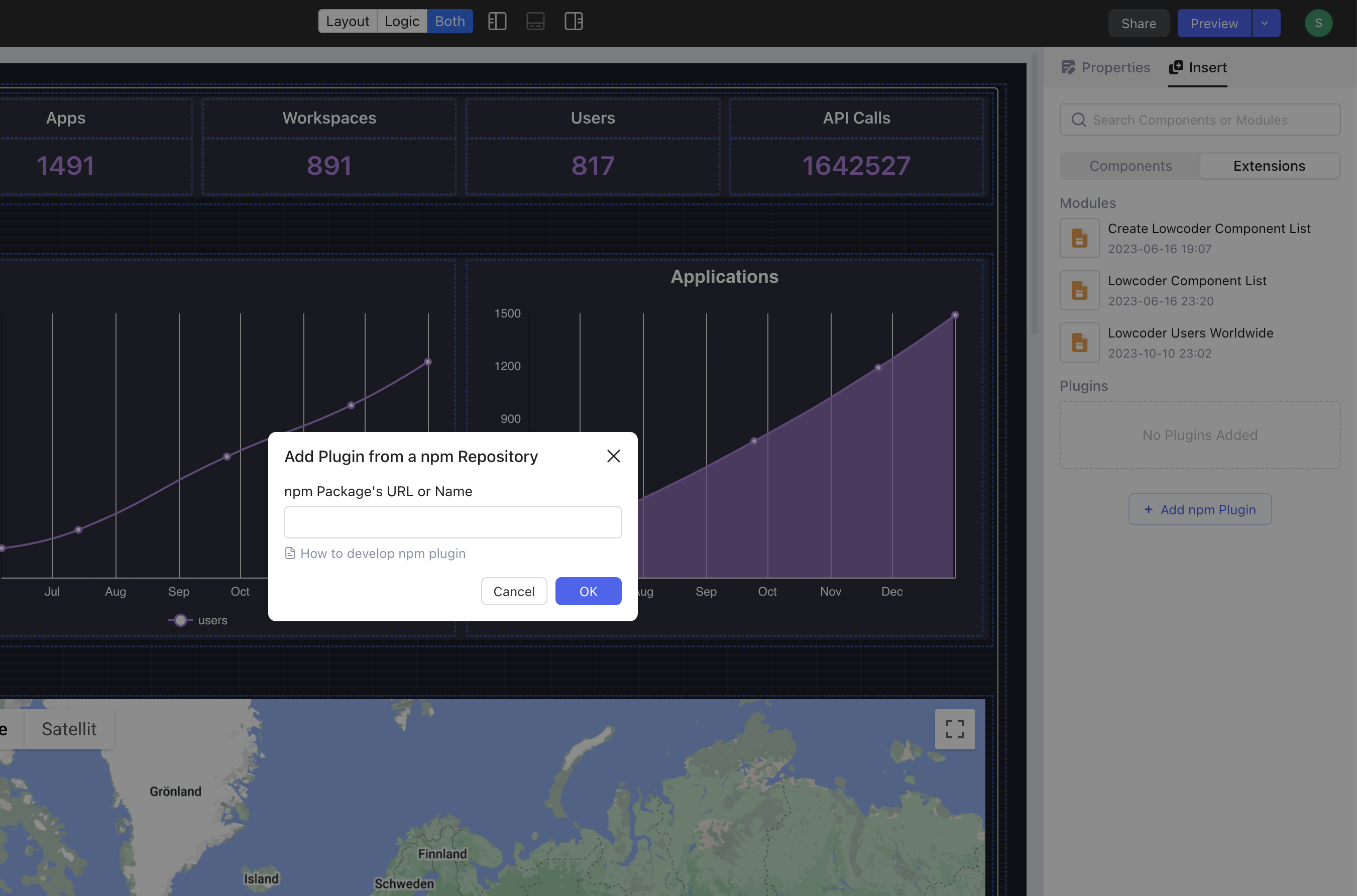
Task: Open the Properties tab
Action: click(x=1105, y=67)
